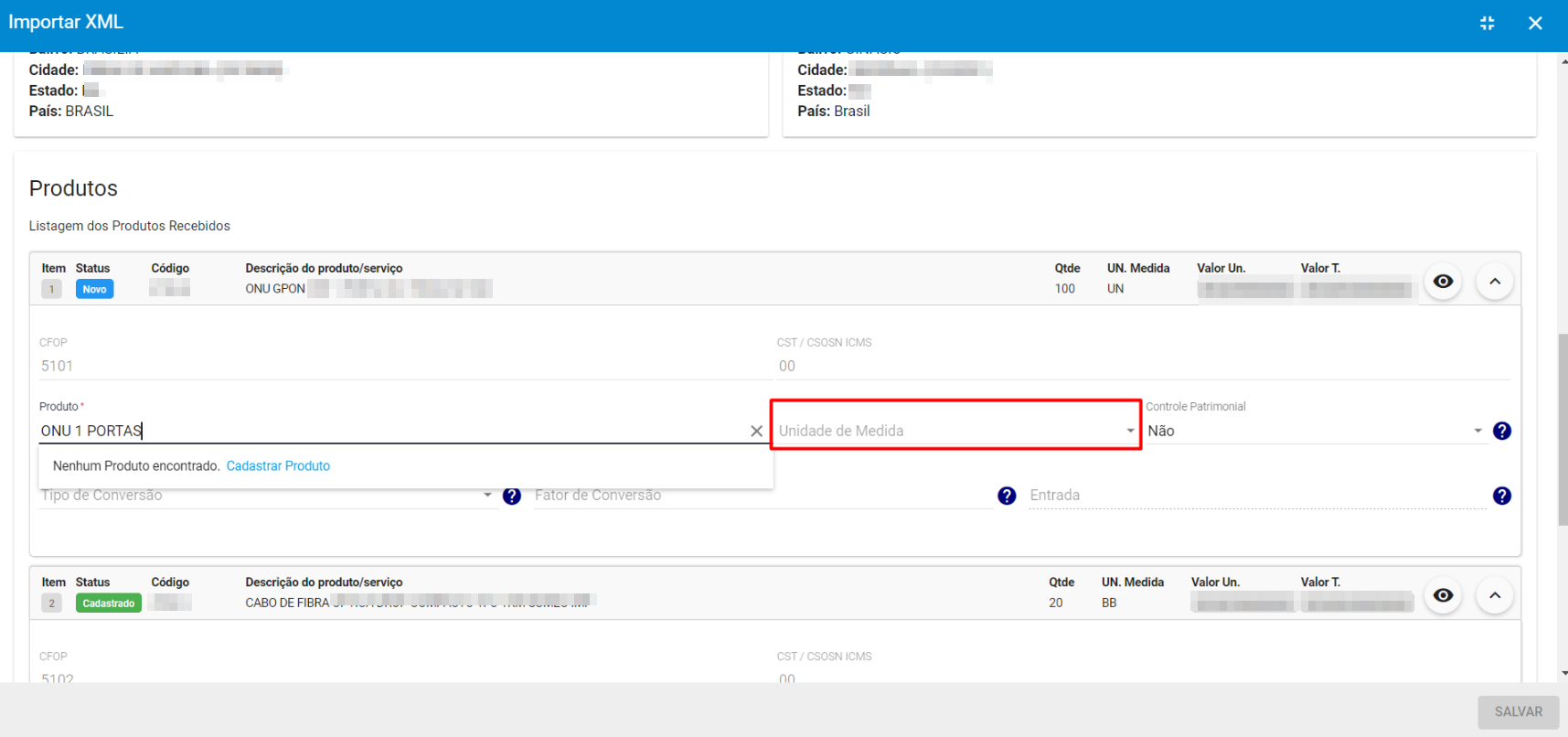Open help for Controle Patrimonial
The height and width of the screenshot is (737, 1568).
click(1502, 431)
